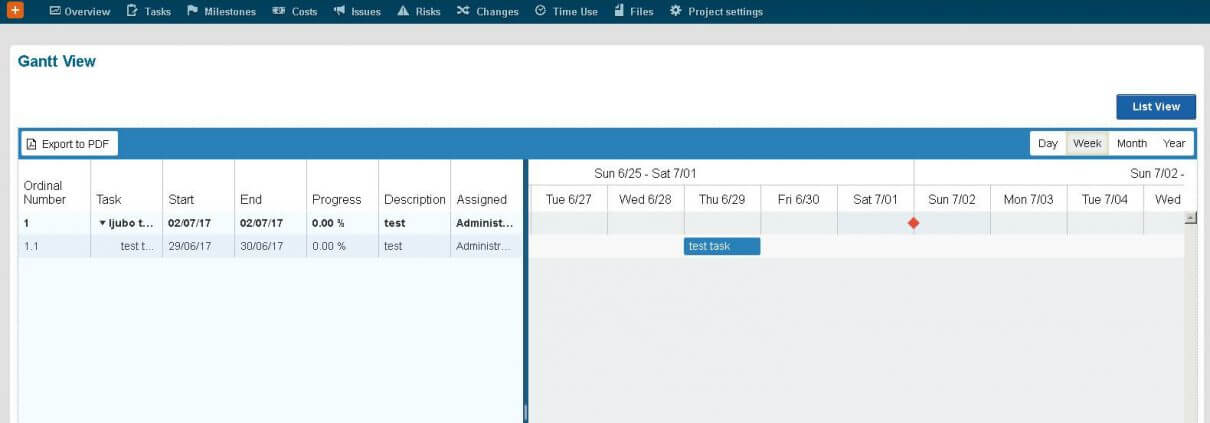Image resolution: width=1210 pixels, height=423 pixels.
Task: Select the Day timescale
Action: pyautogui.click(x=1048, y=144)
